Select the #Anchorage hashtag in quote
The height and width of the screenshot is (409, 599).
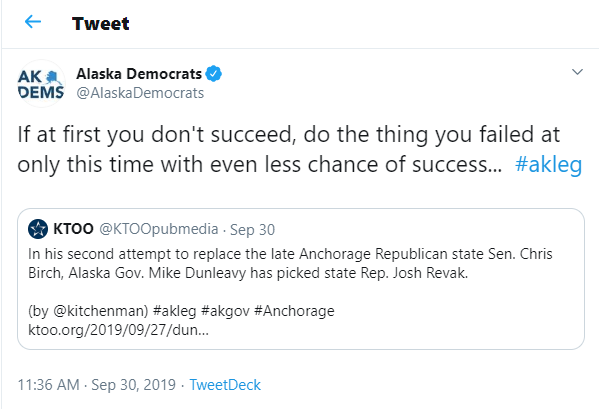tap(294, 311)
